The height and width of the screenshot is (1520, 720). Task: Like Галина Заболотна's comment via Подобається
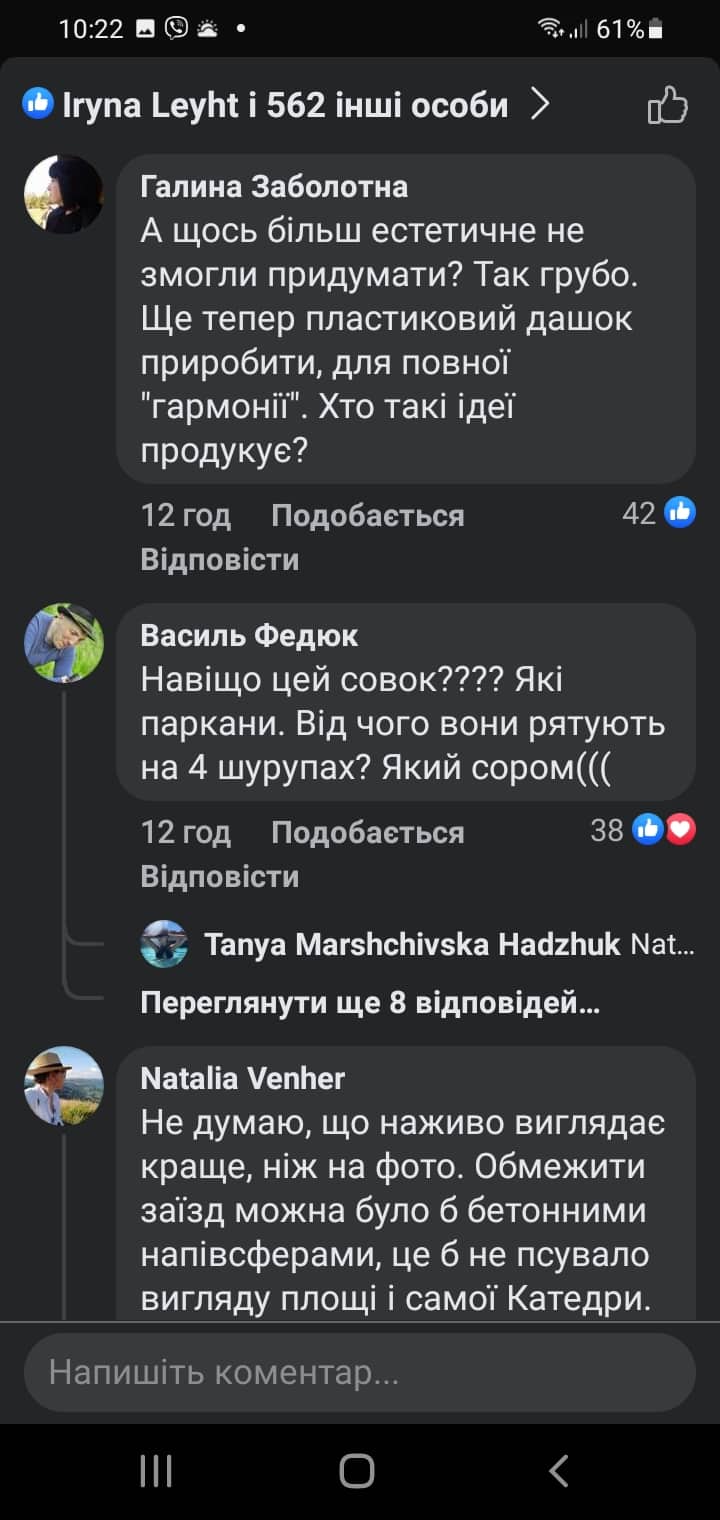pyautogui.click(x=368, y=514)
